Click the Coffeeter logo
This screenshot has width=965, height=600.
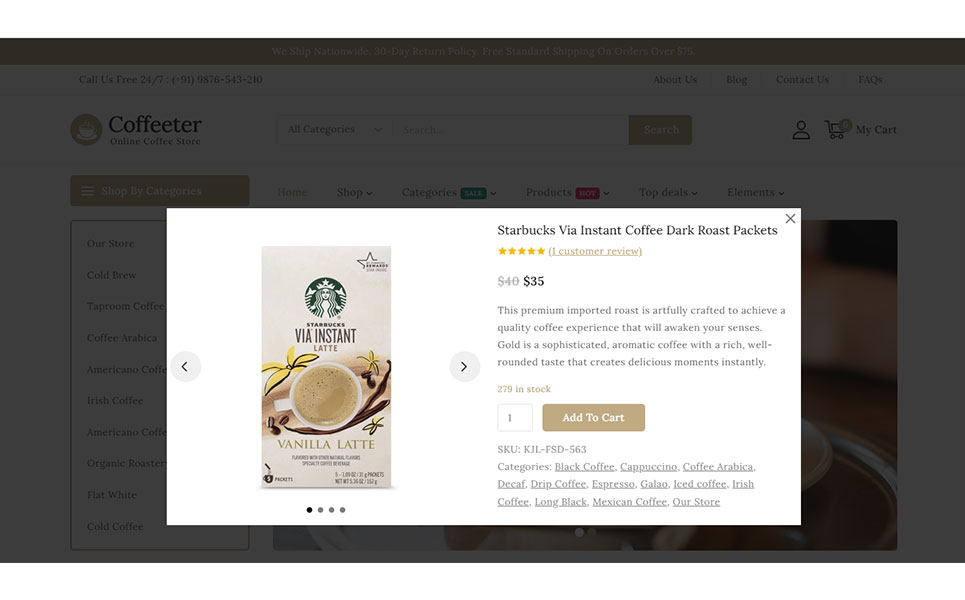coord(136,130)
